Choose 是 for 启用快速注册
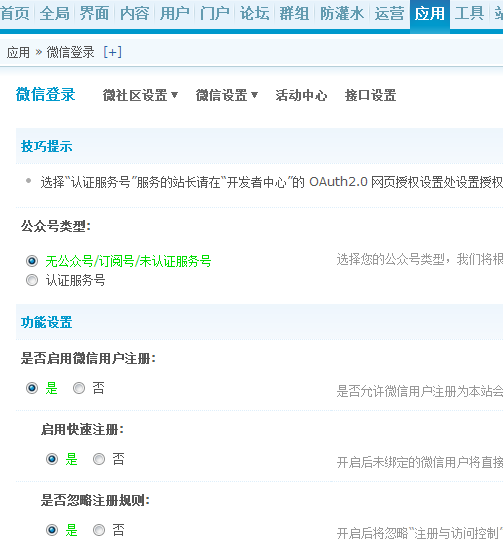 (x=52, y=459)
